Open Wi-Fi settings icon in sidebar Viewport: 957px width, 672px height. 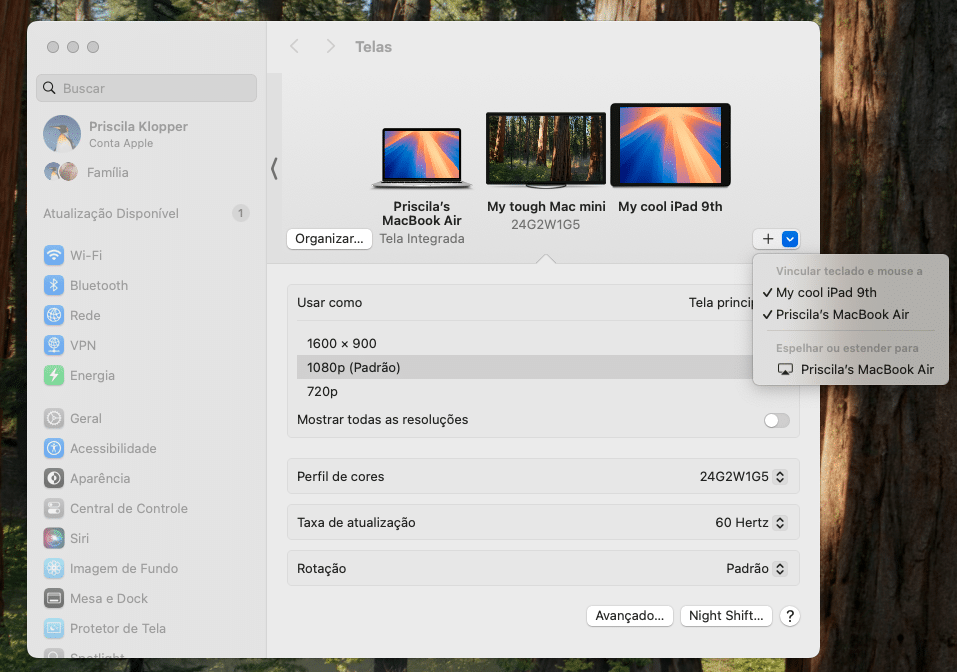tap(54, 255)
